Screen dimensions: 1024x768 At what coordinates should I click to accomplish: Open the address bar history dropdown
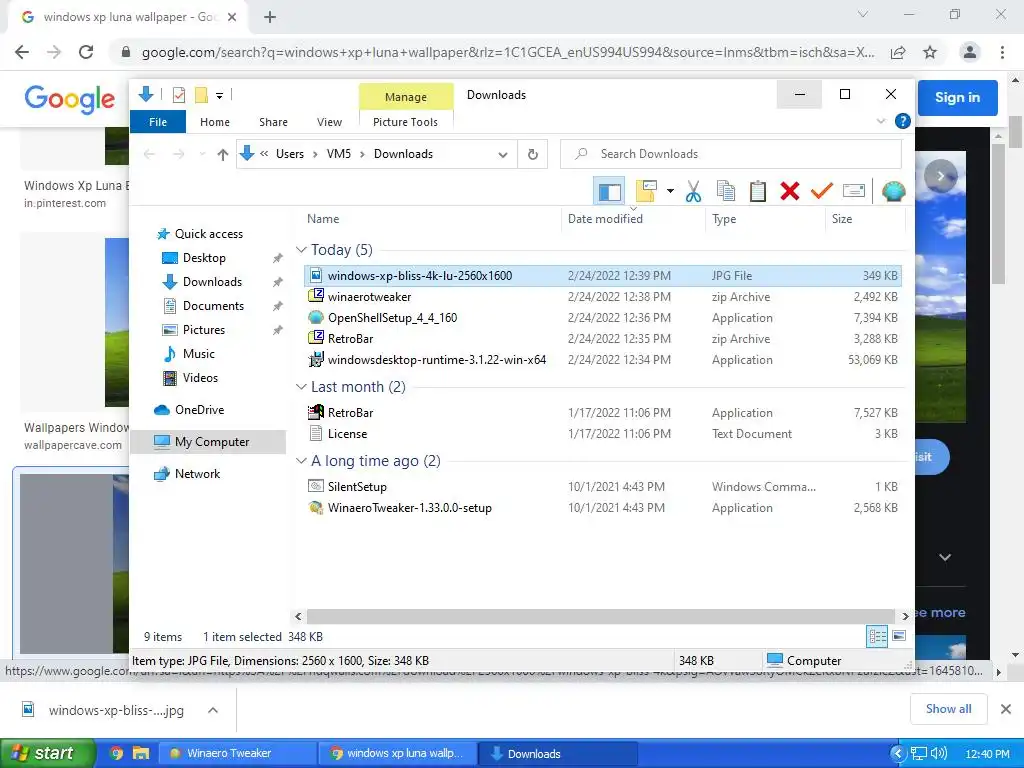503,155
